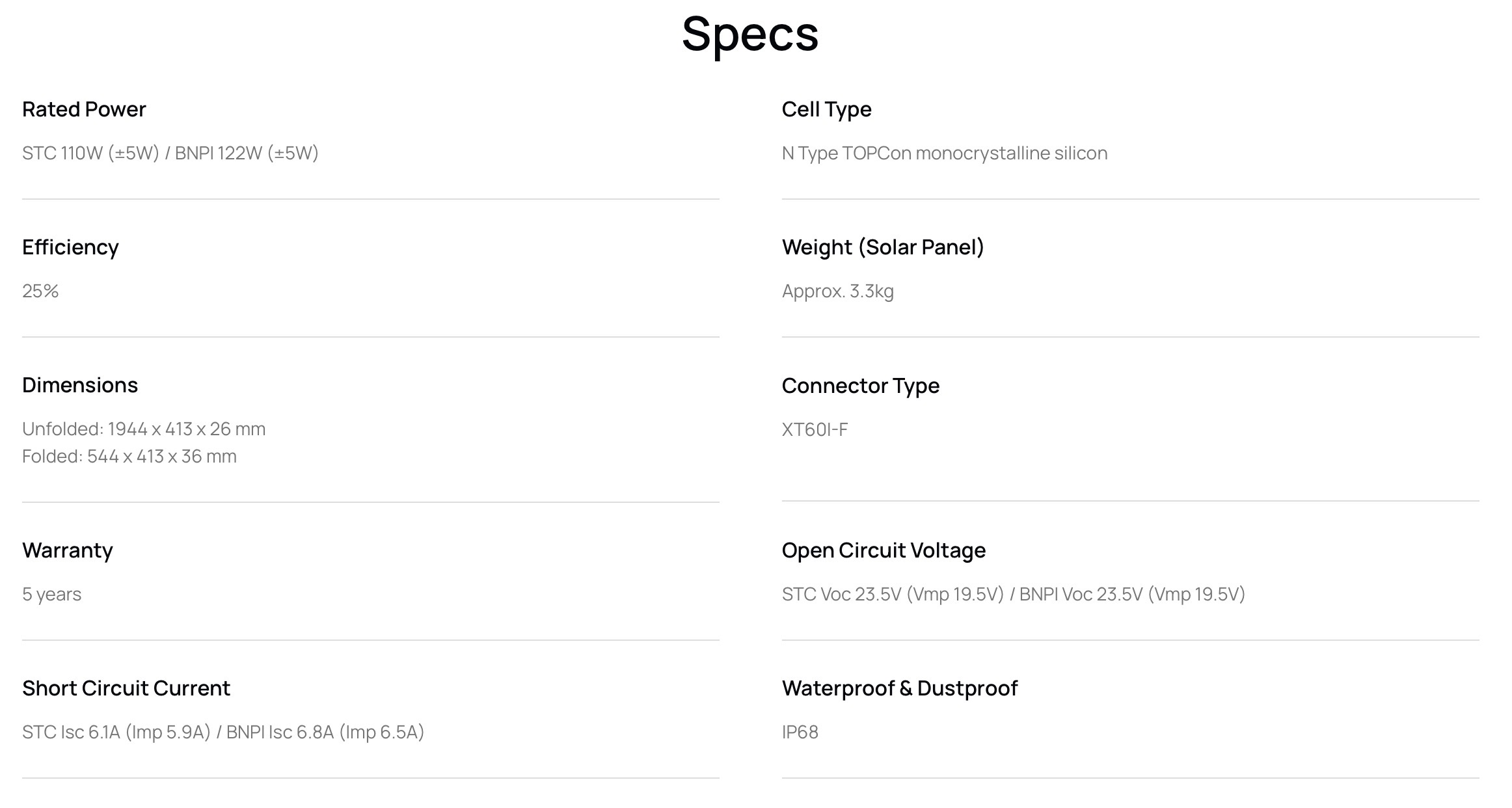Click the Weight (Solar Panel) label
1512x808 pixels.
[883, 247]
